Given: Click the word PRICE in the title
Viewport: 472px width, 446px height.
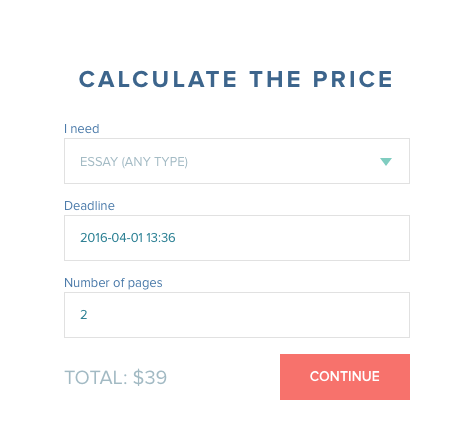Looking at the screenshot, I should [x=353, y=79].
